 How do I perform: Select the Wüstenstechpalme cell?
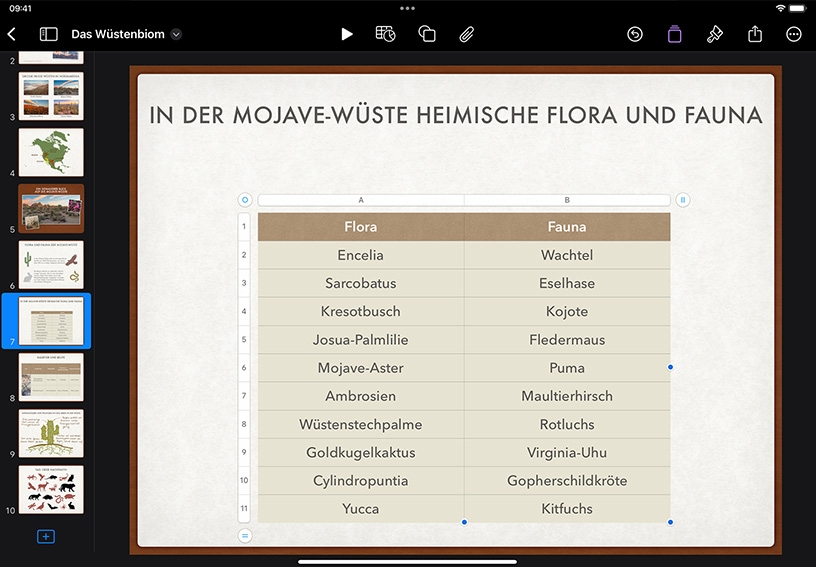click(361, 424)
